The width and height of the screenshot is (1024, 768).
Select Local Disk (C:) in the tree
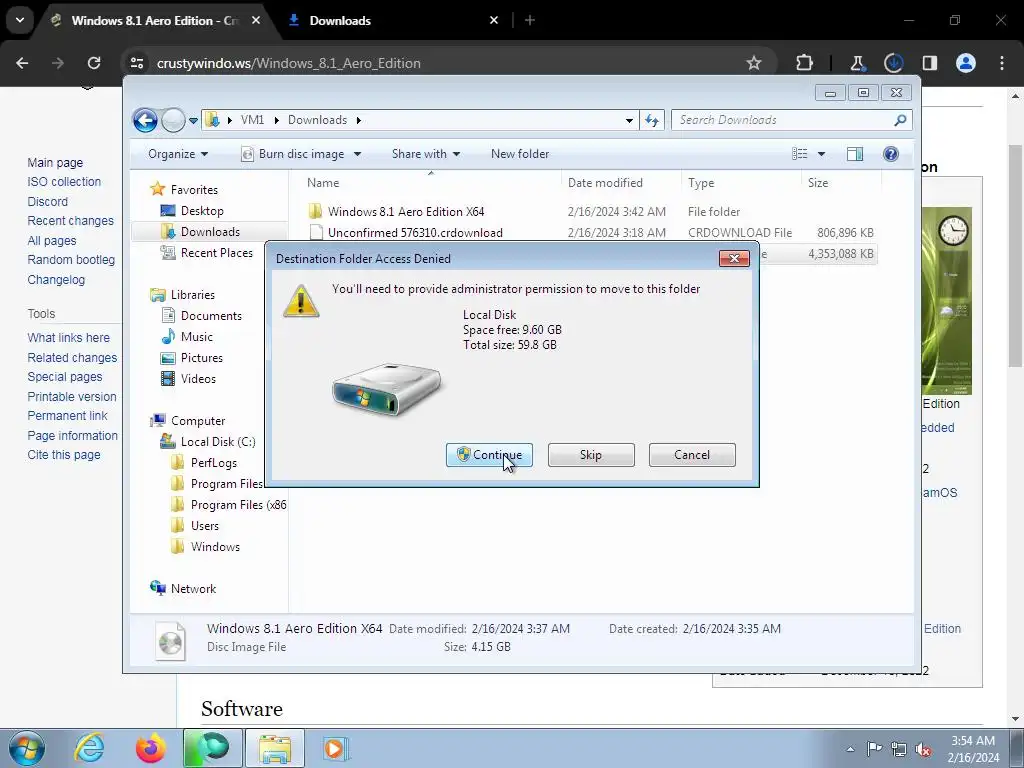(217, 441)
